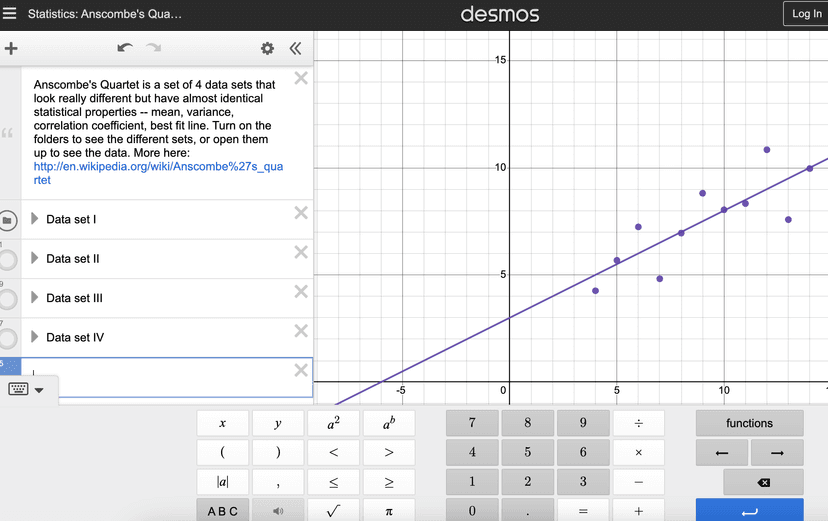Toggle the audio trace speaker key

tap(278, 510)
